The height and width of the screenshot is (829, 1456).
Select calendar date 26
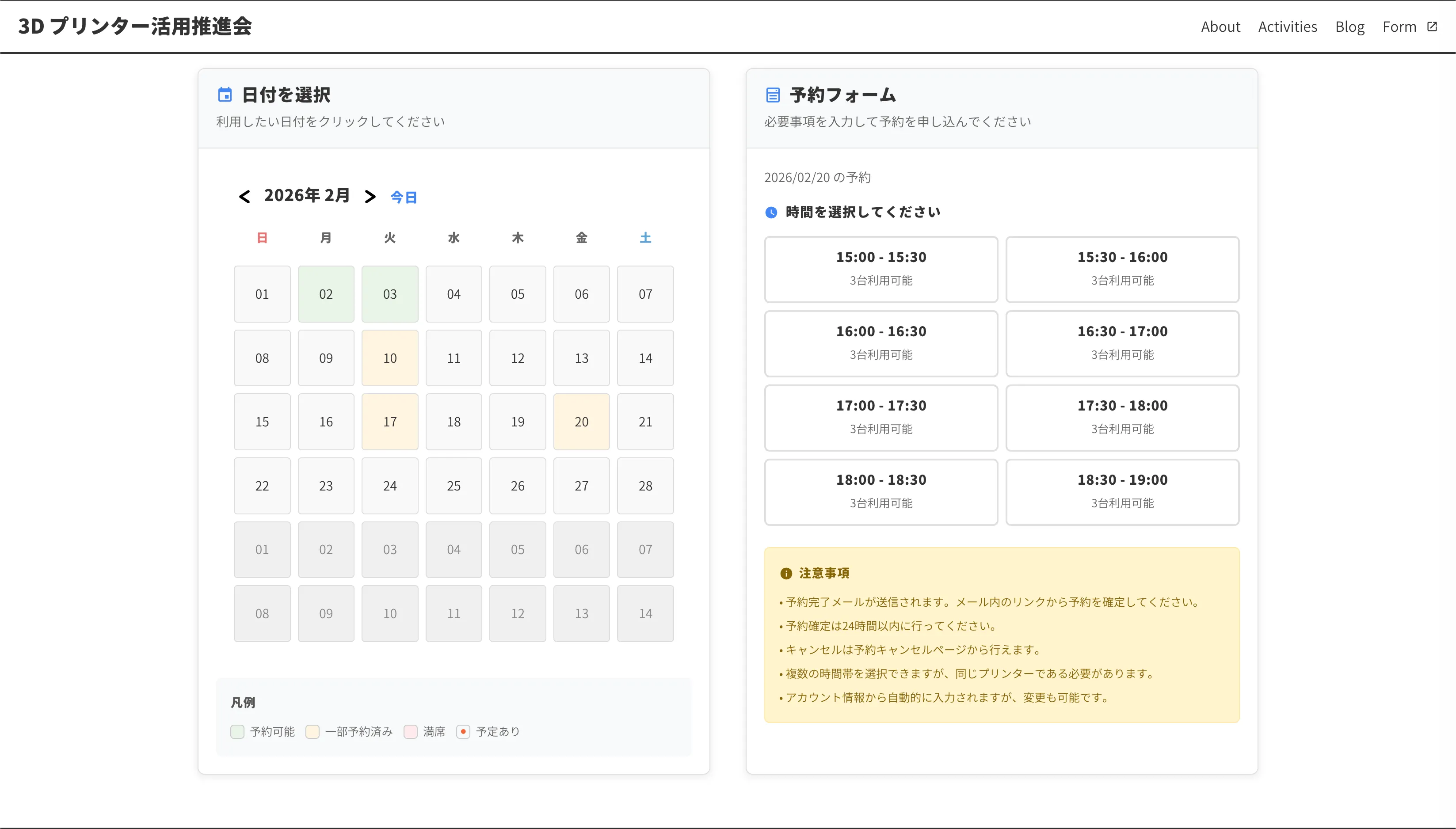click(518, 486)
